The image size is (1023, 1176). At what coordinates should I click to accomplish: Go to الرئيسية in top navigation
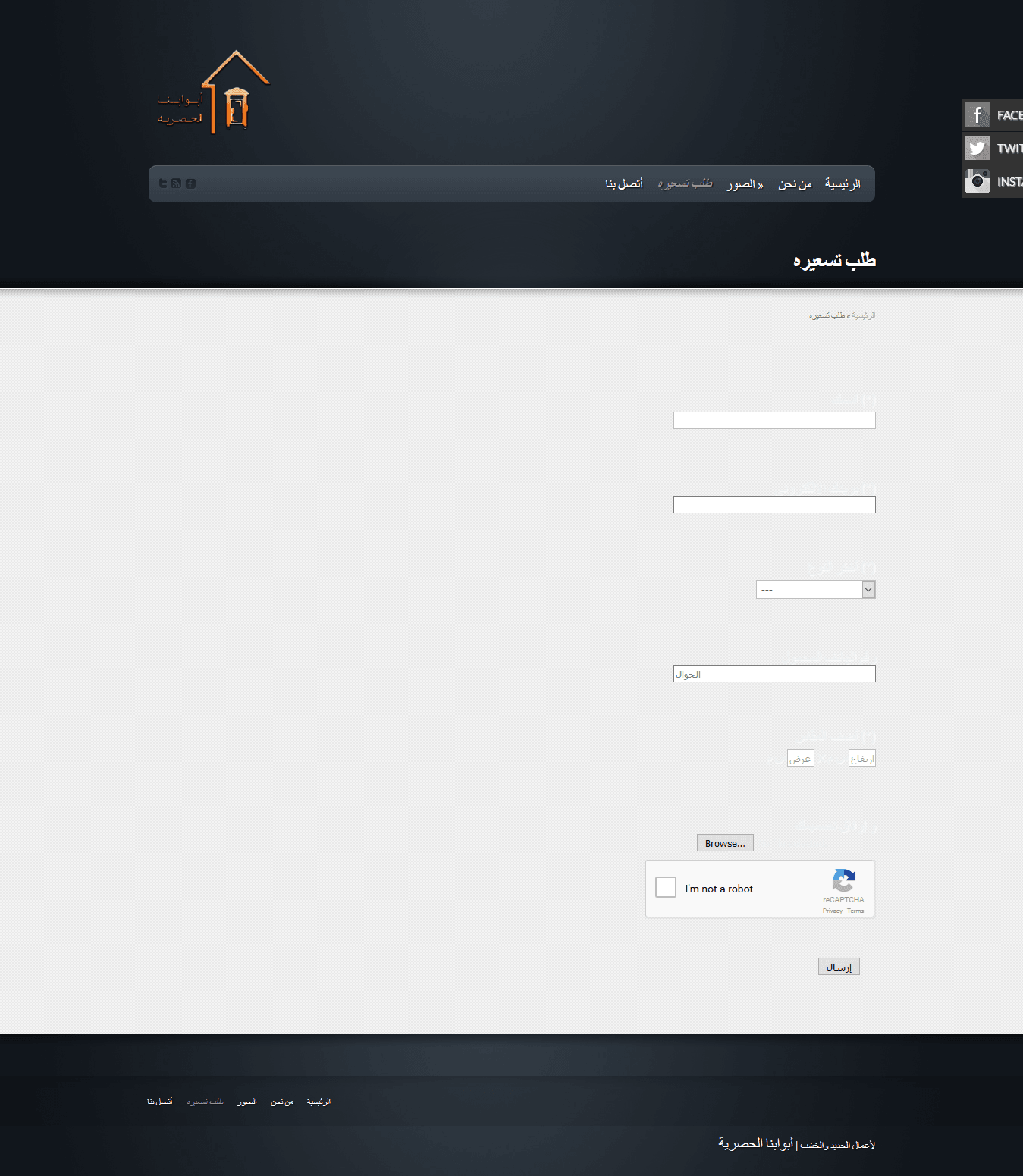click(x=843, y=184)
